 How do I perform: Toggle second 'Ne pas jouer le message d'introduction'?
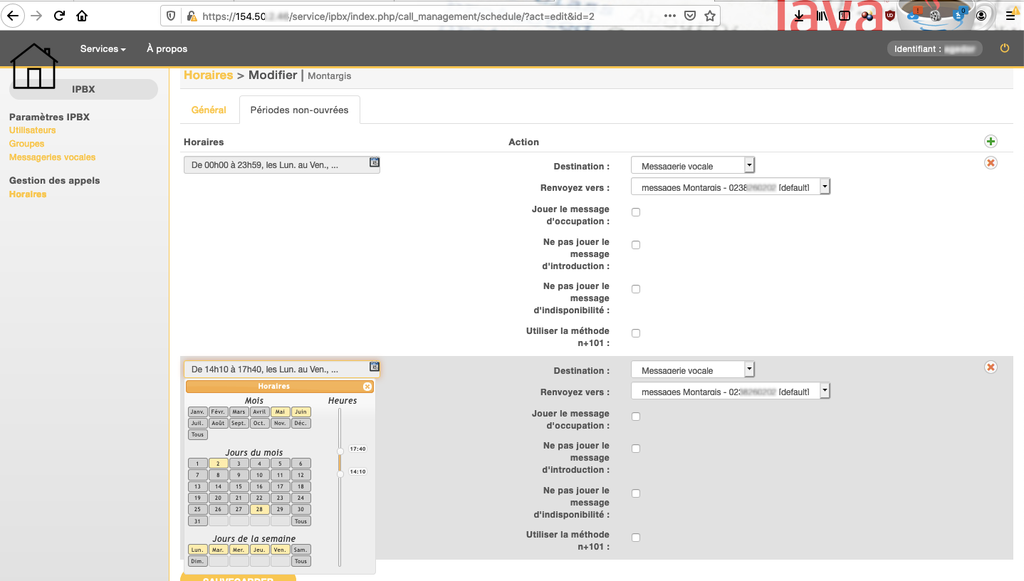(636, 449)
